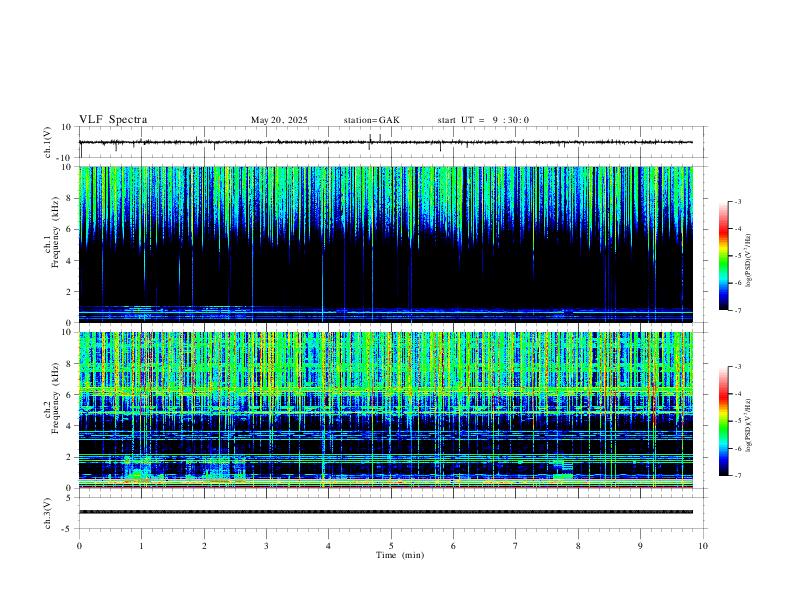The width and height of the screenshot is (792, 612).
Task: Click the 'station=GAK' label
Action: 371,120
